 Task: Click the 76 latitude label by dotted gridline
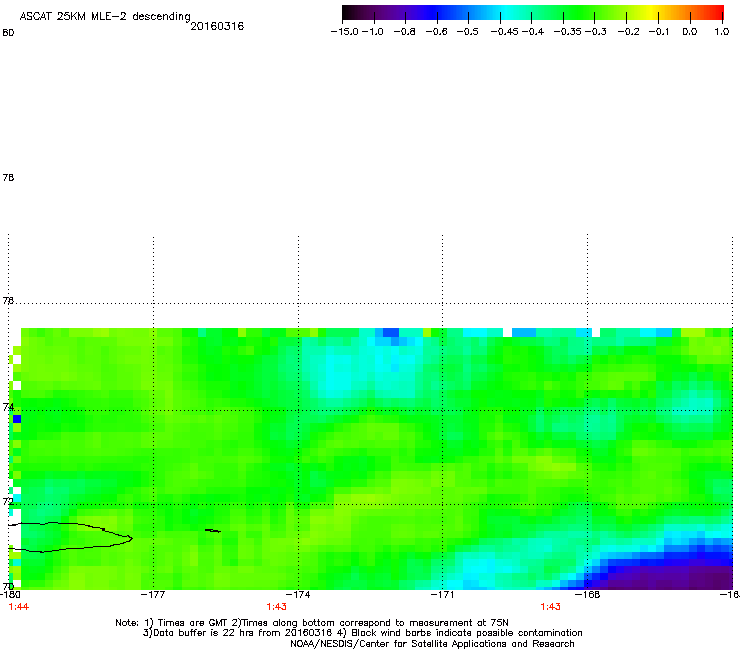point(8,300)
